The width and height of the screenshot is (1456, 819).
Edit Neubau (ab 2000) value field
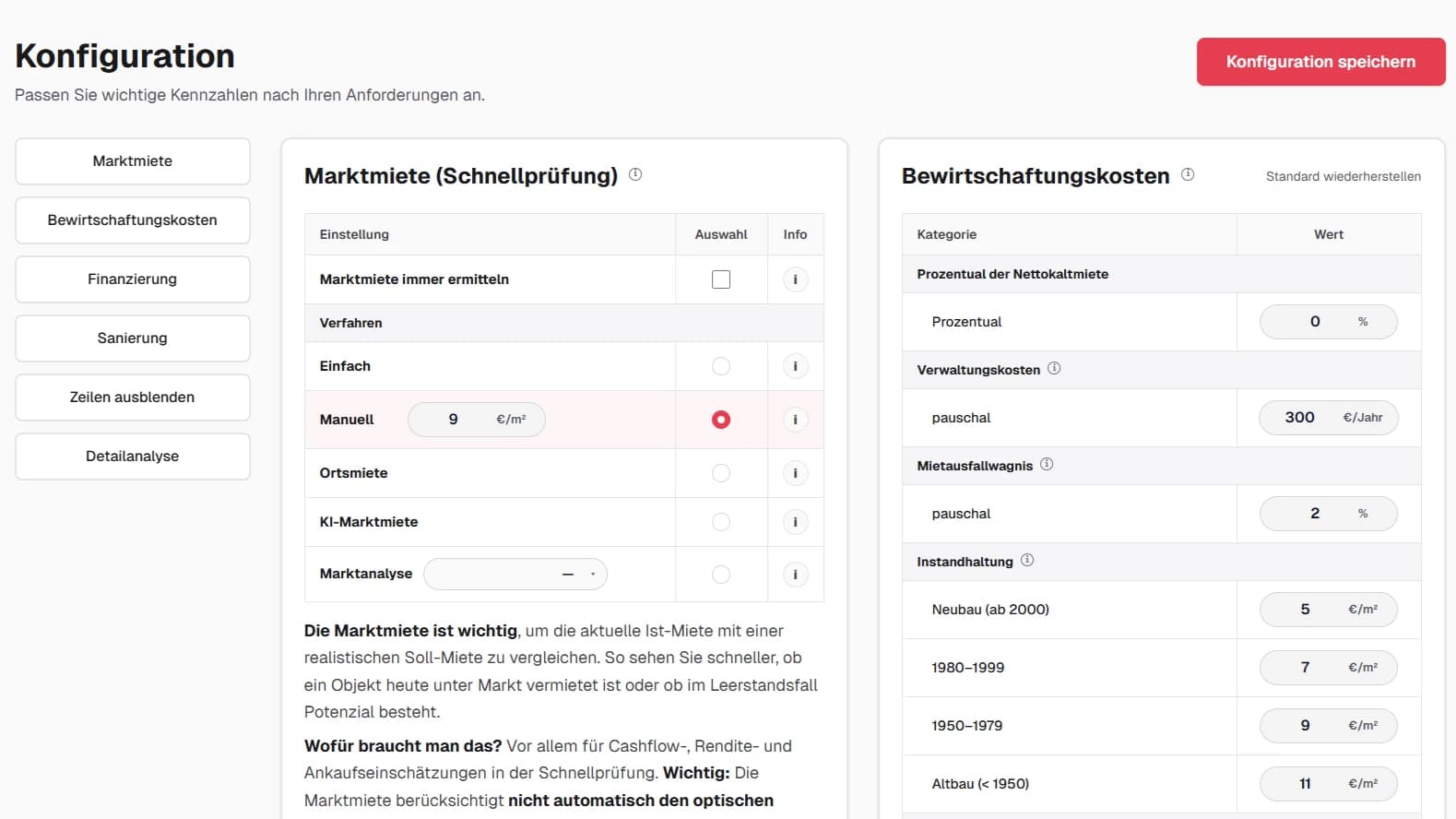coord(1328,610)
